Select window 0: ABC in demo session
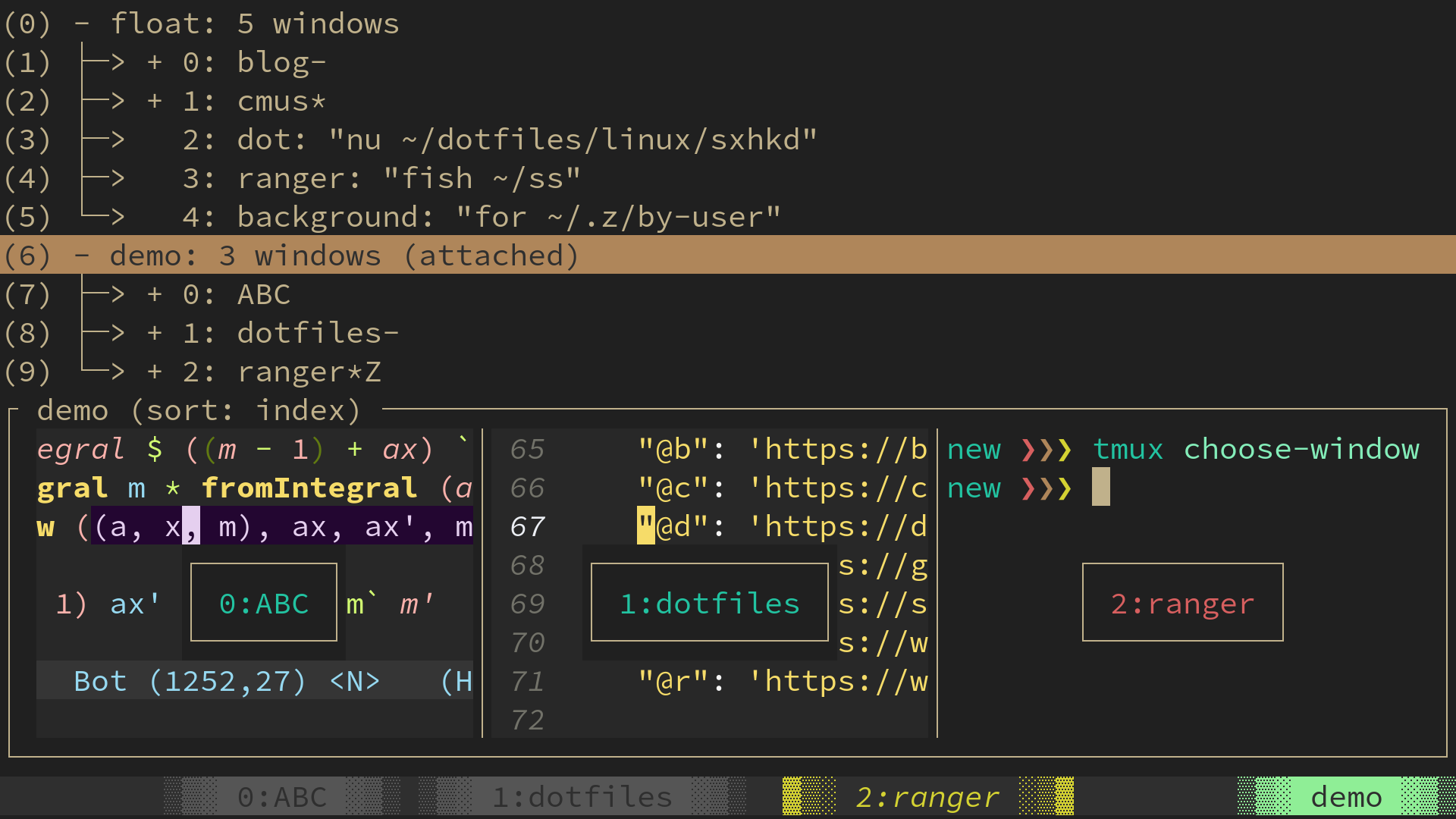The width and height of the screenshot is (1456, 819). tap(728, 294)
